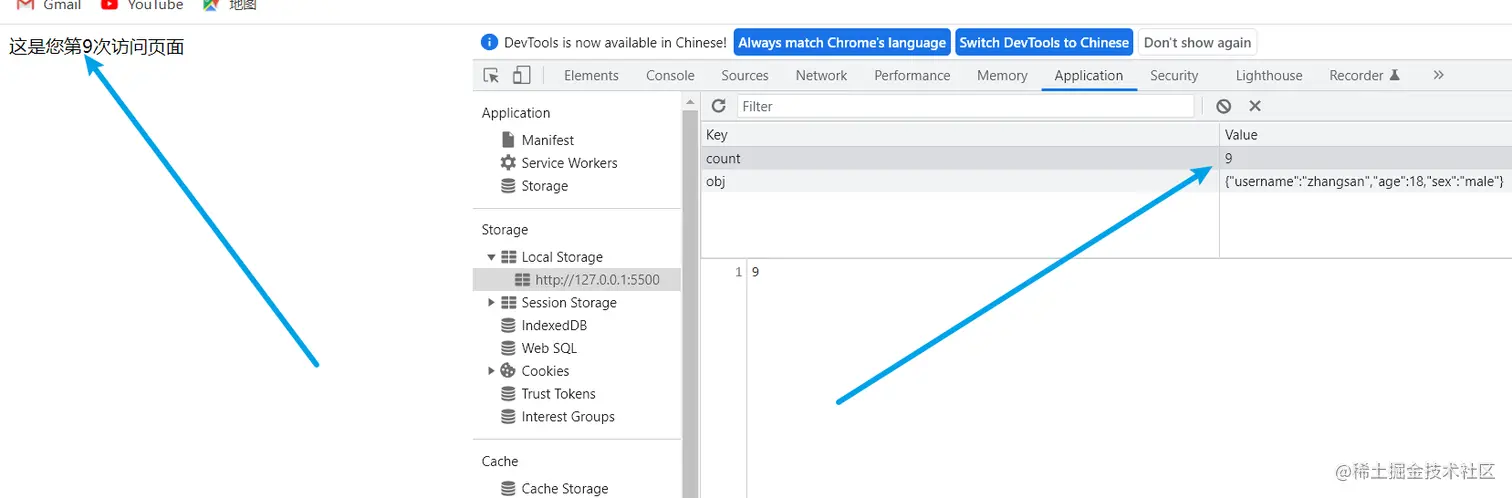This screenshot has width=1512, height=498.
Task: Switch to the Recorder tab
Action: [1364, 76]
